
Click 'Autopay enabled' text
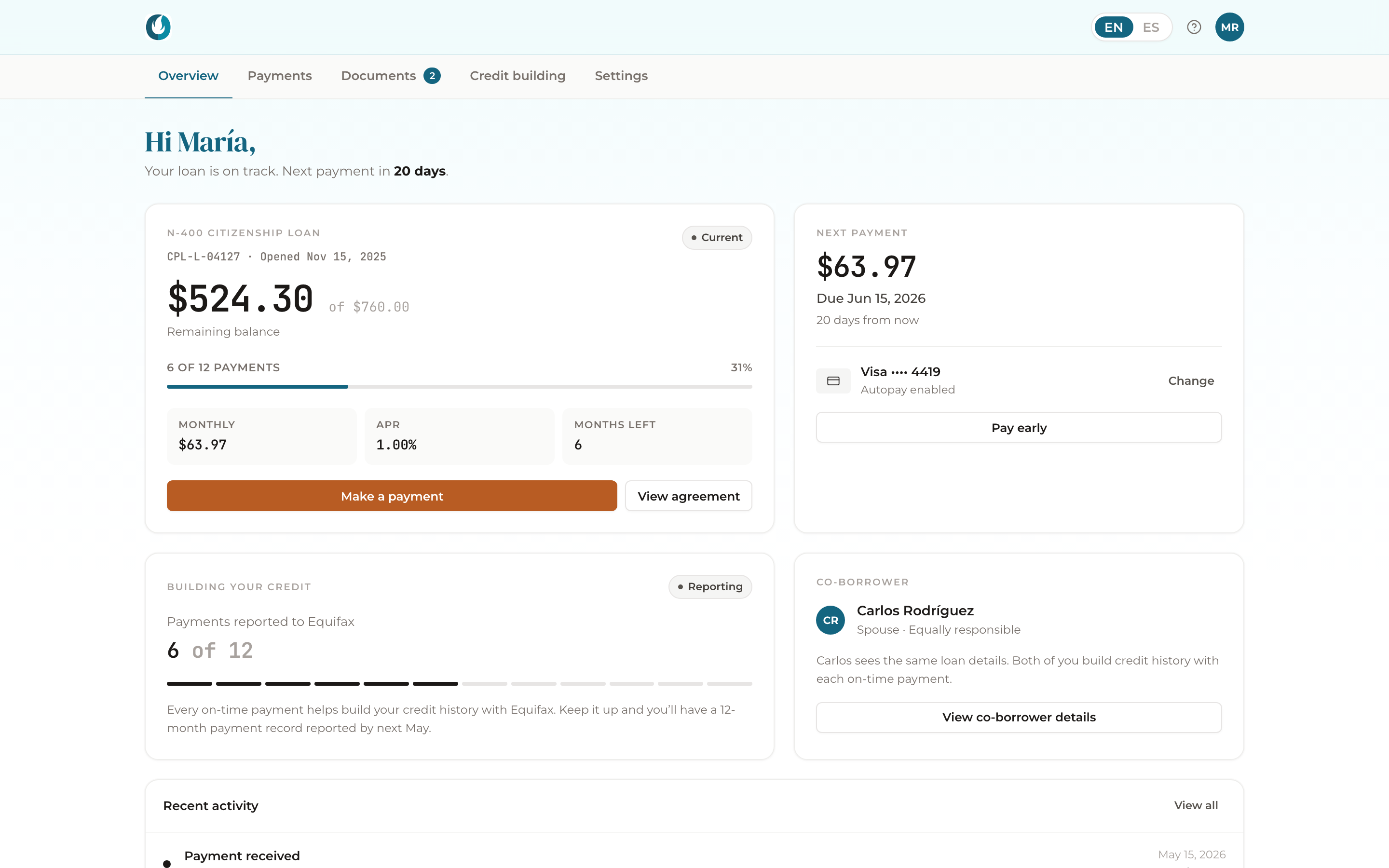click(908, 390)
